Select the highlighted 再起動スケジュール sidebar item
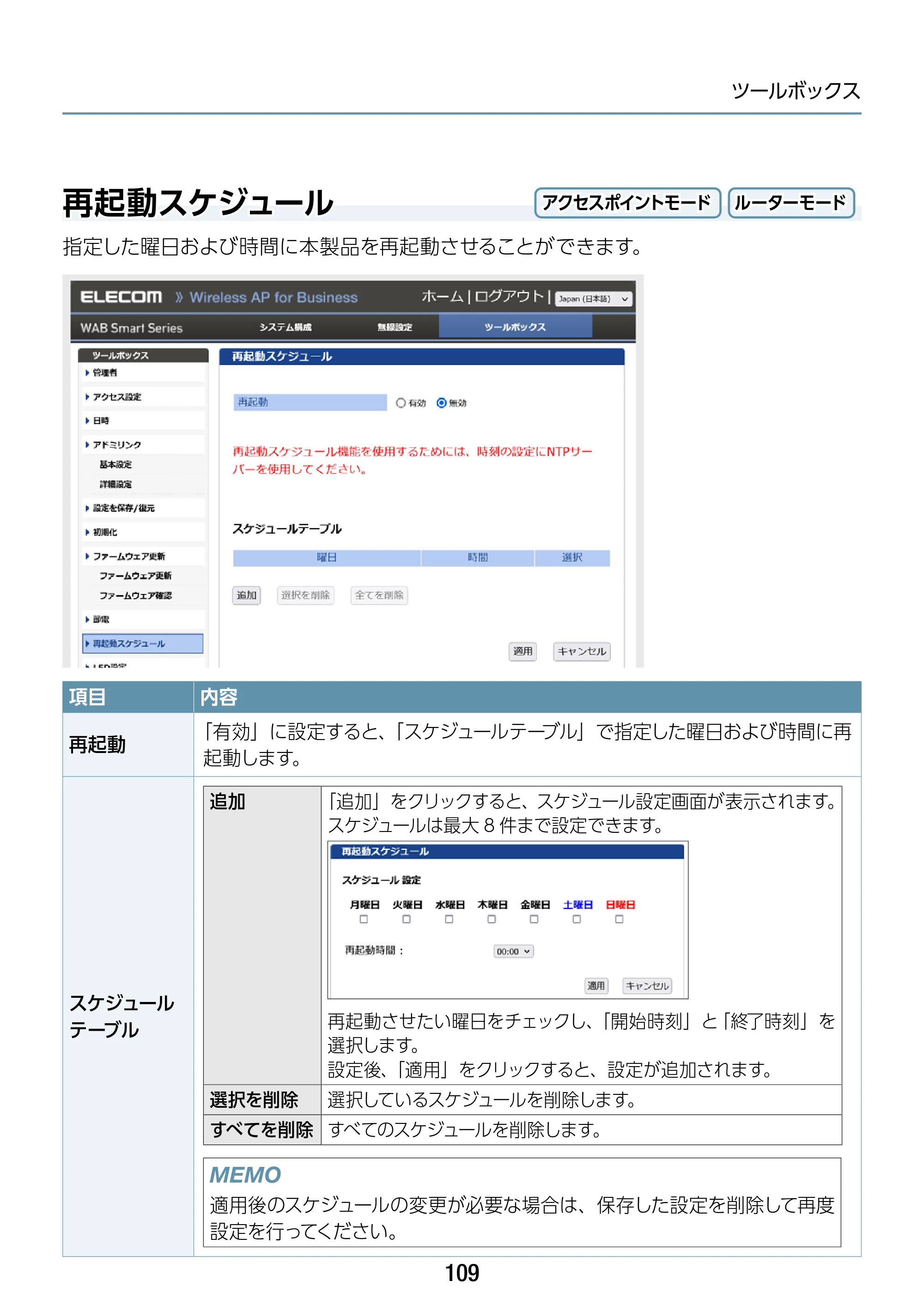Screen dimensions: 924x1311 point(143,643)
